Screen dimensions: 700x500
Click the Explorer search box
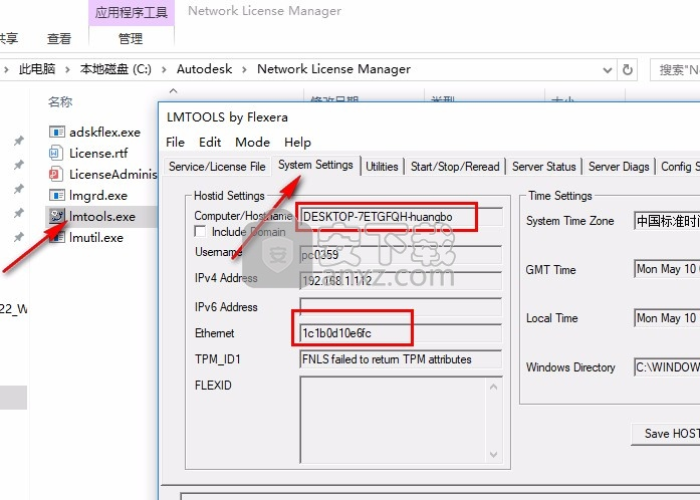(675, 70)
